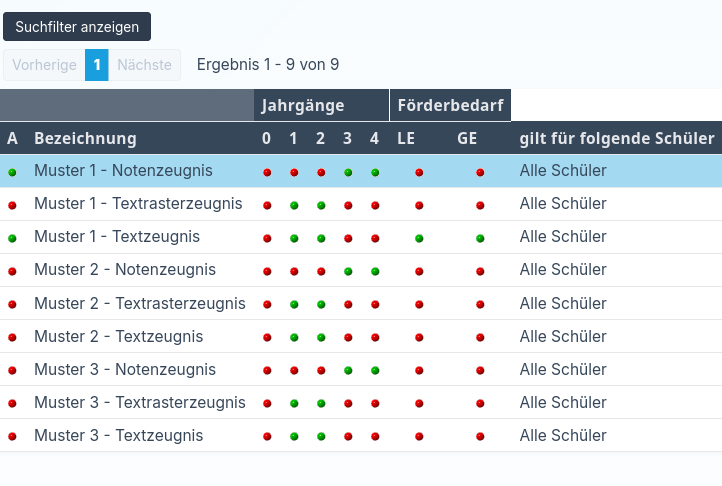This screenshot has height=486, width=722.
Task: Toggle LE status for Muster 3 - Textrasterzeugnis
Action: point(419,403)
